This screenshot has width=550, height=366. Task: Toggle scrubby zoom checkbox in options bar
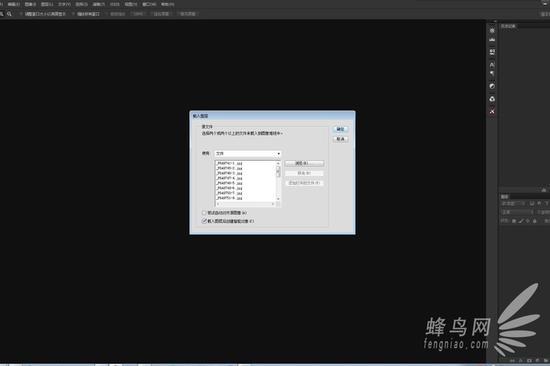pyautogui.click(x=106, y=14)
